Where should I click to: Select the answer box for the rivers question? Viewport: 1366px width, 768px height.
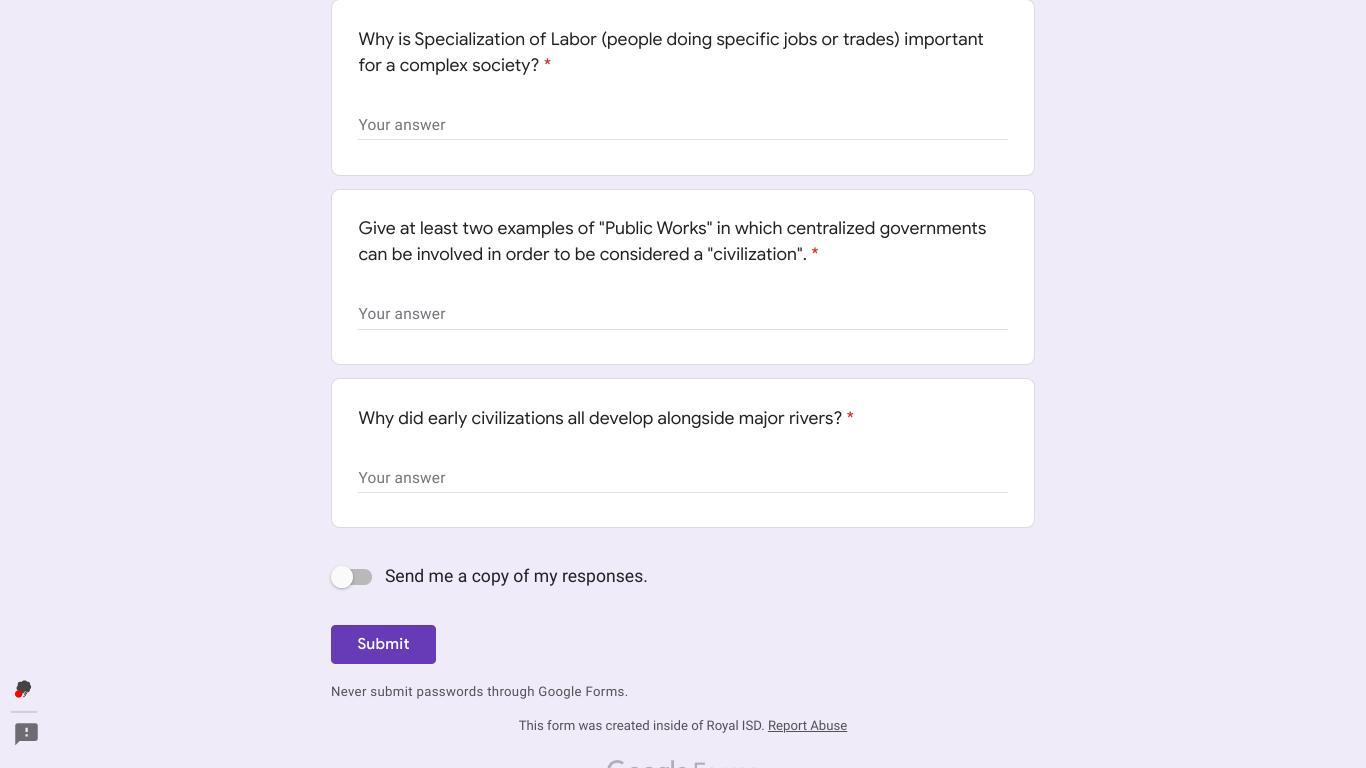682,478
